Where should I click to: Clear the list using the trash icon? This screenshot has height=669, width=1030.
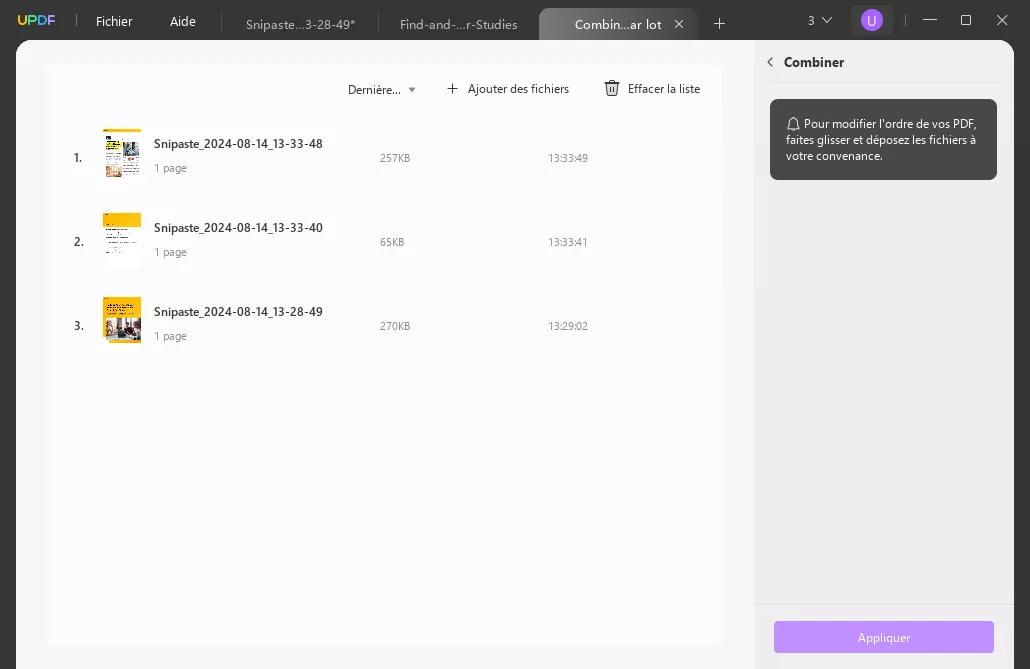pos(612,88)
